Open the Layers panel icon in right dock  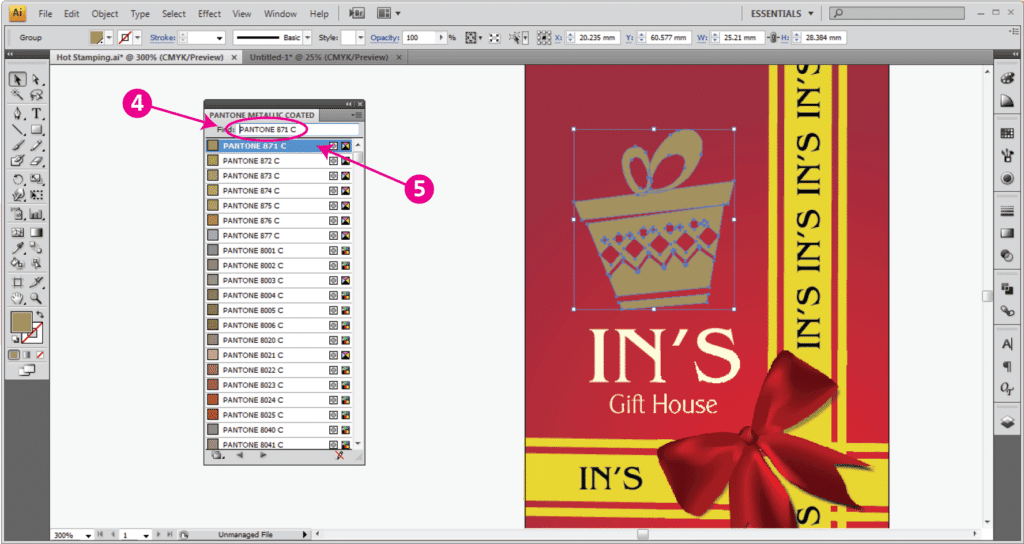tap(1007, 423)
